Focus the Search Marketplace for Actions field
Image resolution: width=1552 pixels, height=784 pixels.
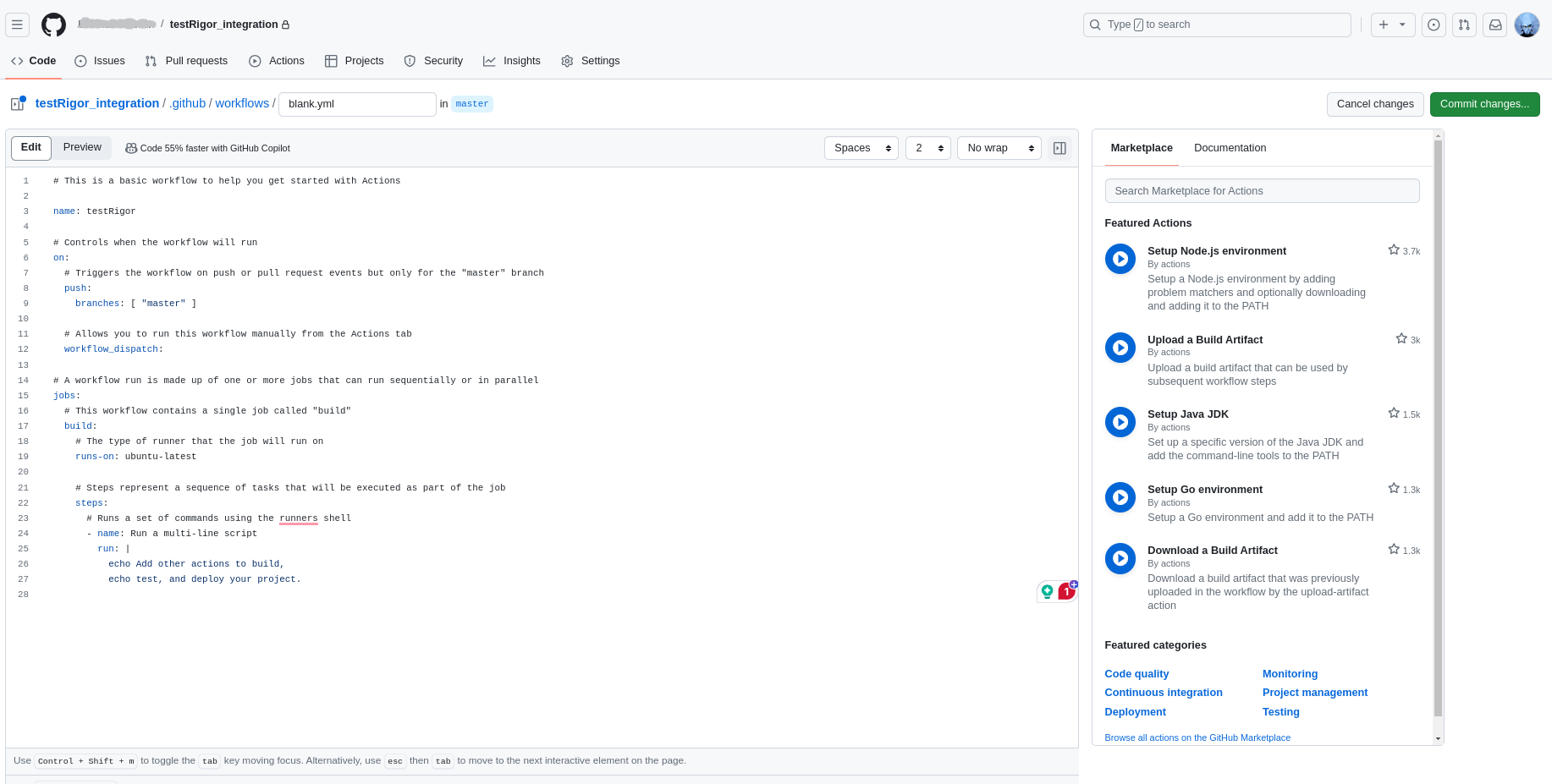pyautogui.click(x=1262, y=191)
